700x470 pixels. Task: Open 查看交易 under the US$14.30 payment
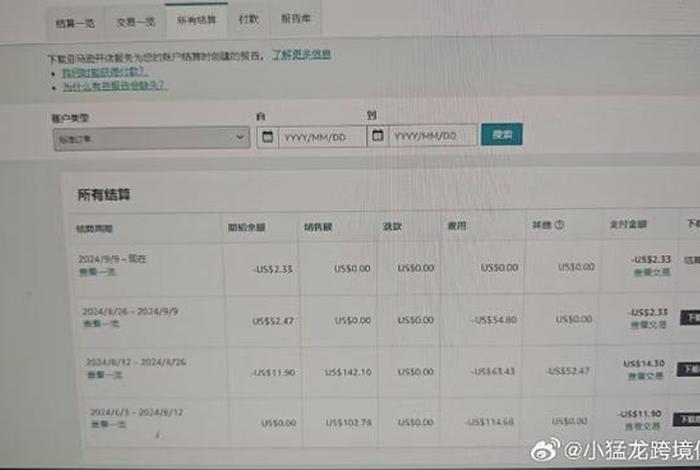click(x=646, y=377)
